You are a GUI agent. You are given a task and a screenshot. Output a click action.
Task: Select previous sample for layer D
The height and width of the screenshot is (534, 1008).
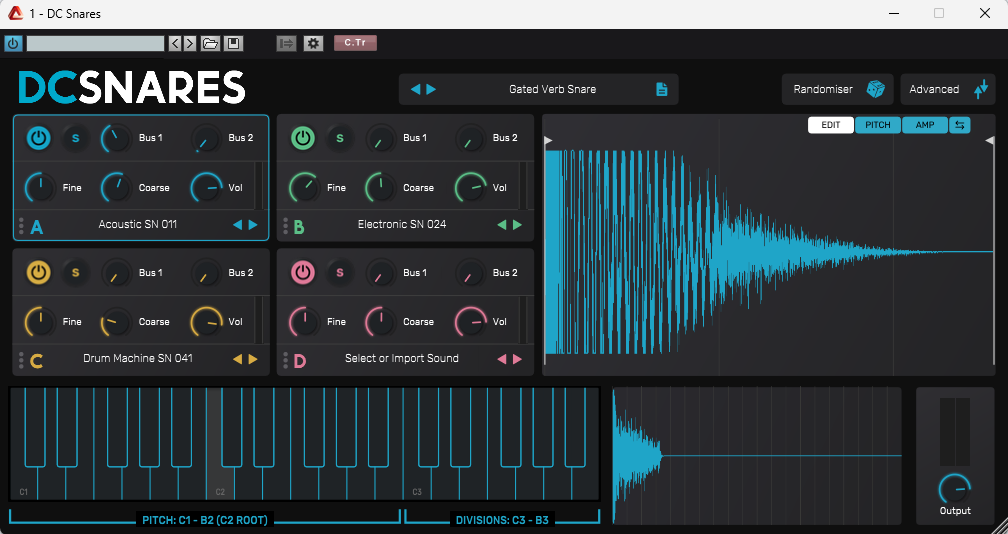point(502,359)
